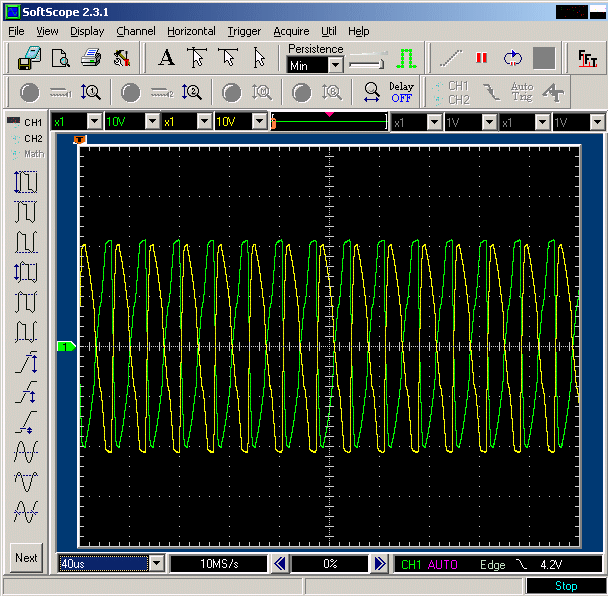This screenshot has height=596, width=608.
Task: Toggle Delay OFF control
Action: pyautogui.click(x=401, y=92)
